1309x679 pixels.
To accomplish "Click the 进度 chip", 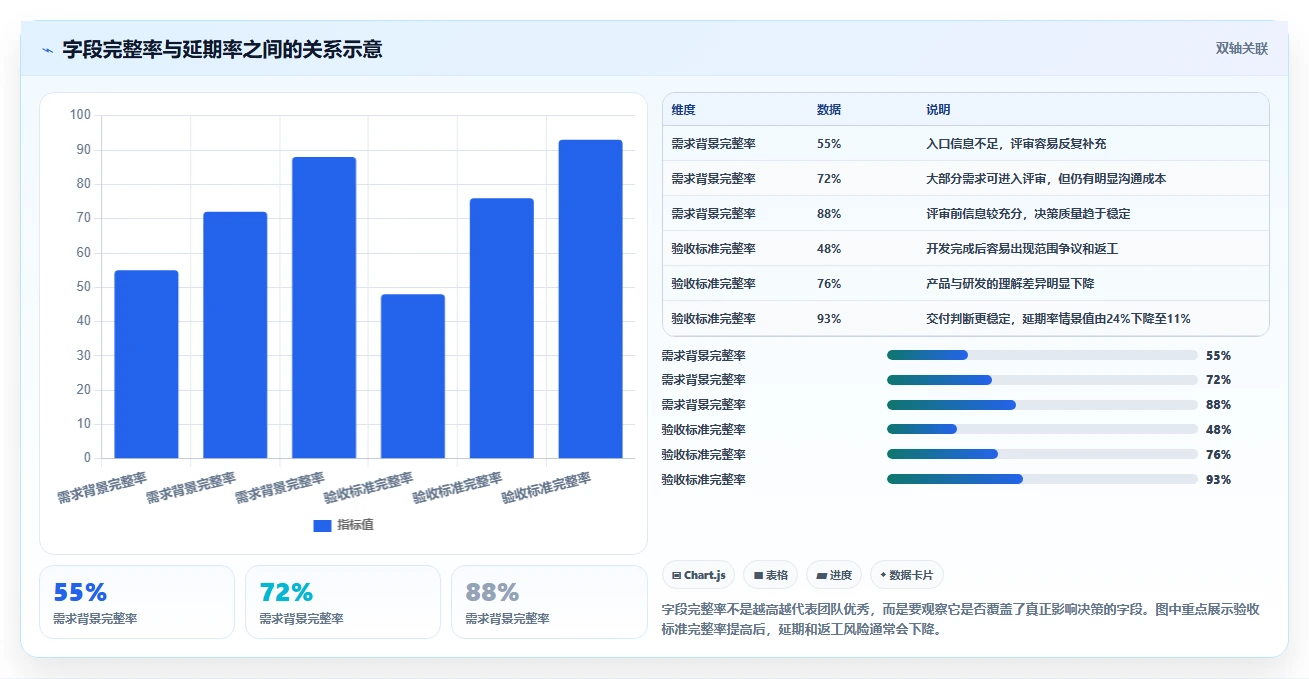I will click(x=834, y=575).
